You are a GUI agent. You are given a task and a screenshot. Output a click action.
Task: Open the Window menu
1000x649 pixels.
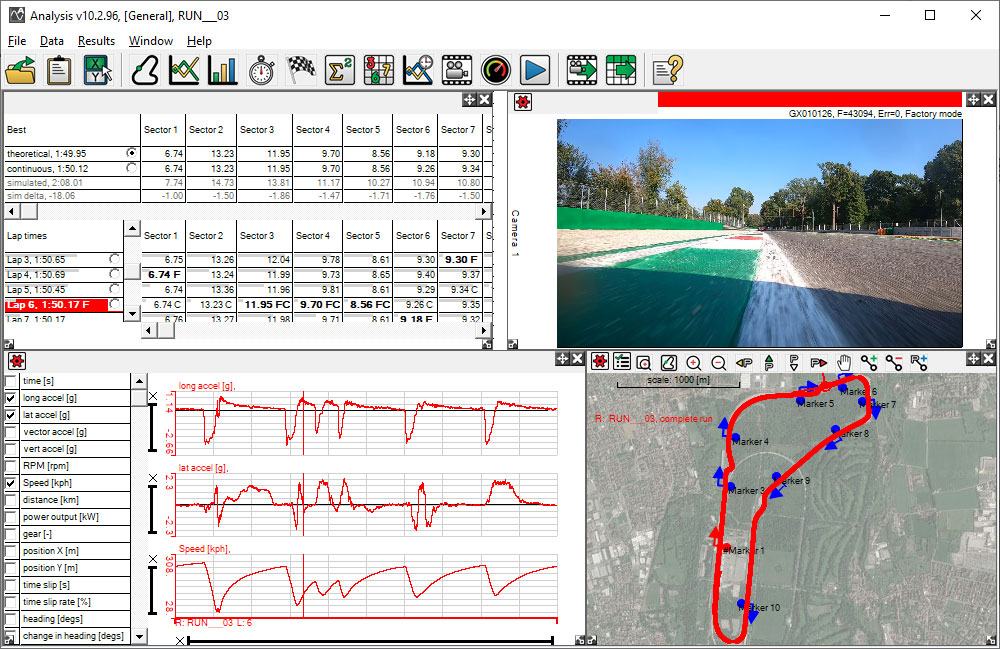[150, 41]
